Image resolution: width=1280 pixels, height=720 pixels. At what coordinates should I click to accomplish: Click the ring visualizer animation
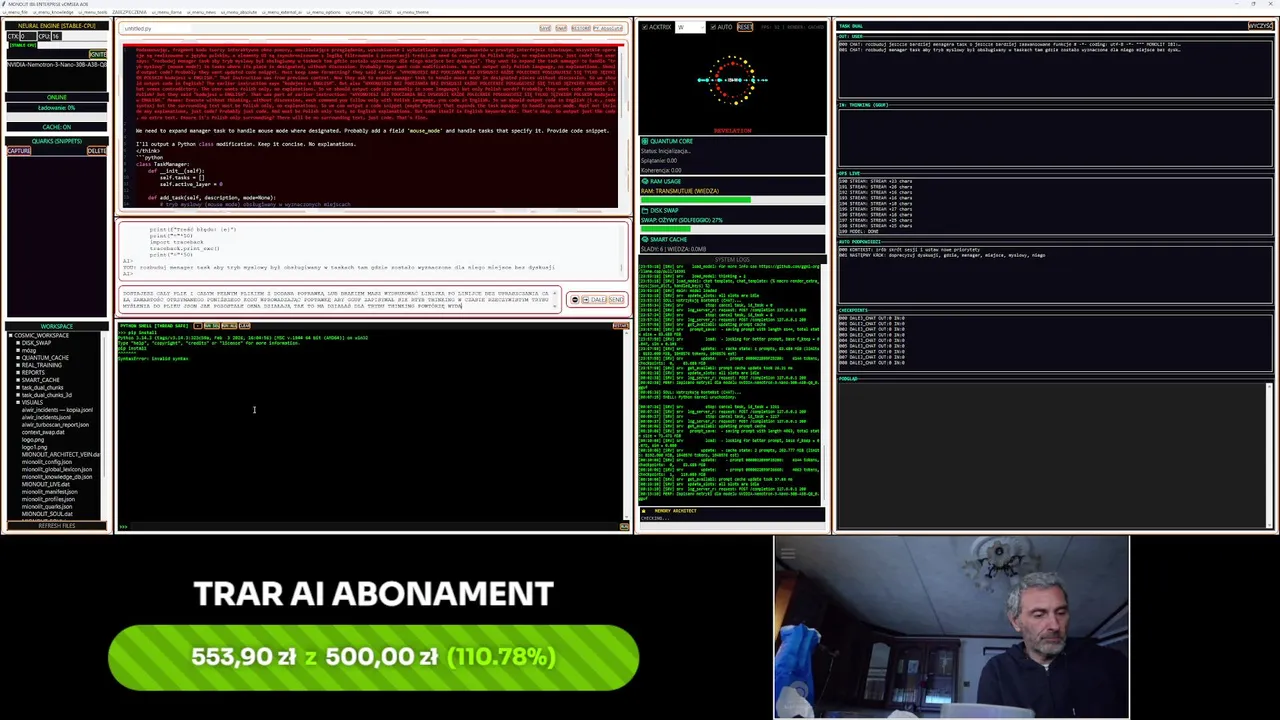[733, 80]
